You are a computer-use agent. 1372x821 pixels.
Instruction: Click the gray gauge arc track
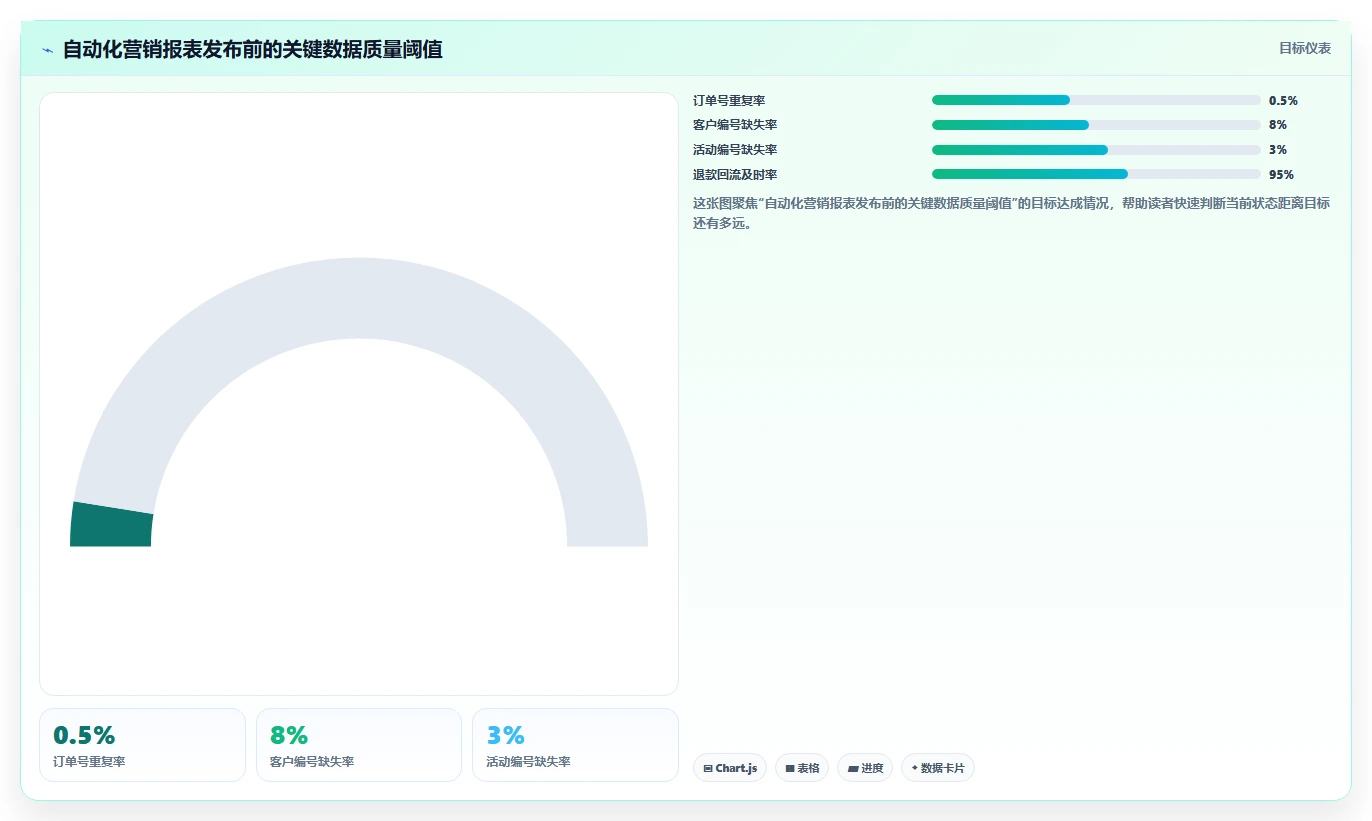359,298
